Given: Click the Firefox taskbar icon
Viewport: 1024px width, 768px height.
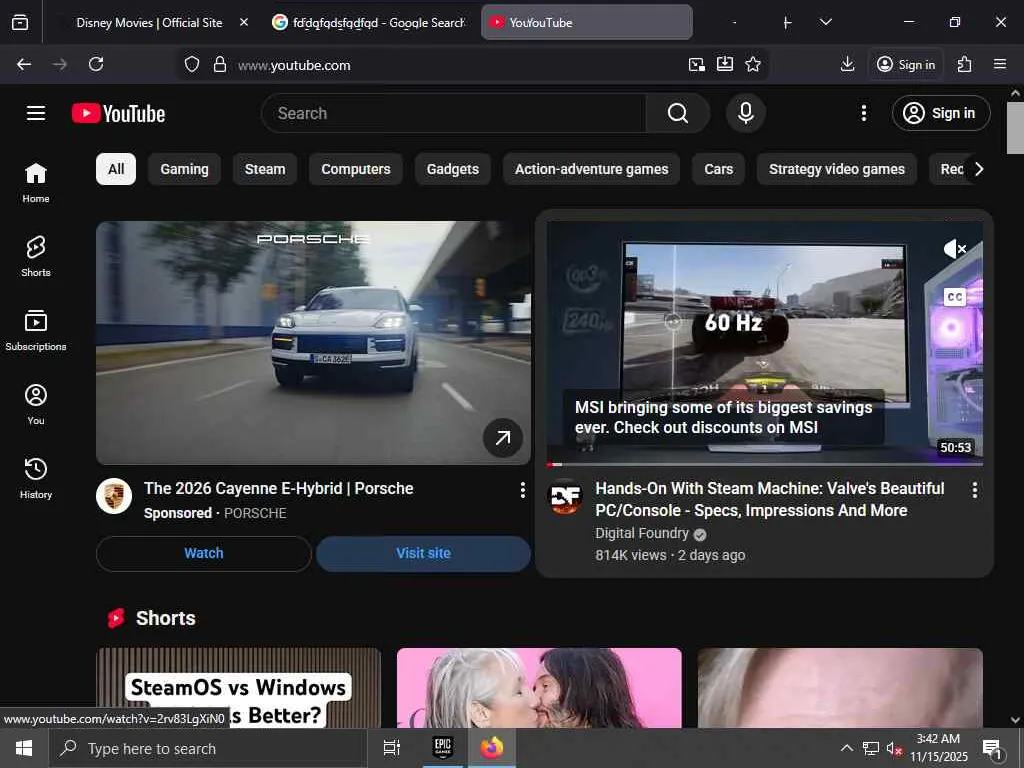Looking at the screenshot, I should point(491,748).
